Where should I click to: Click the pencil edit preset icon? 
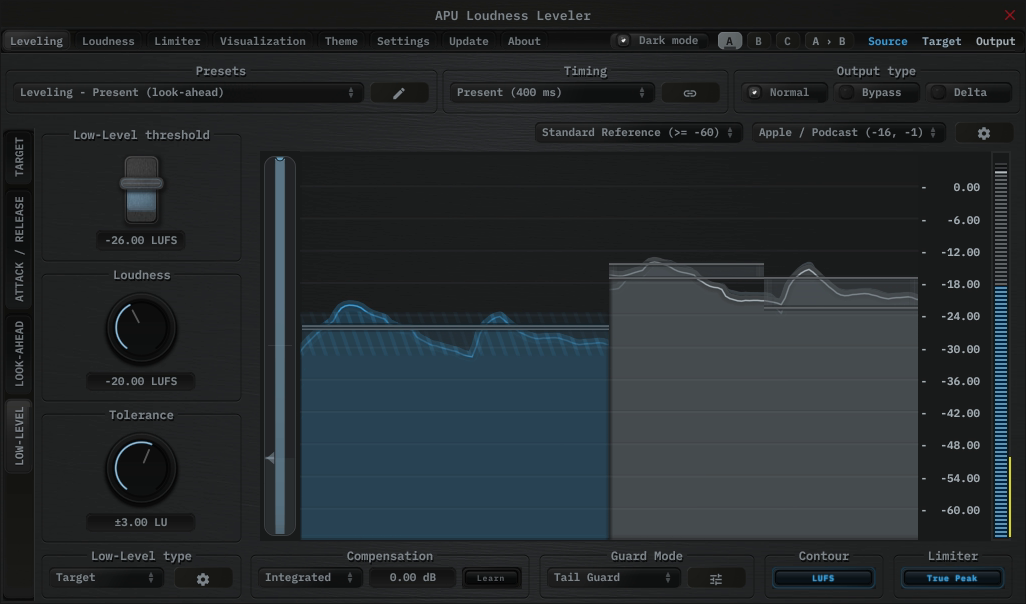point(399,93)
